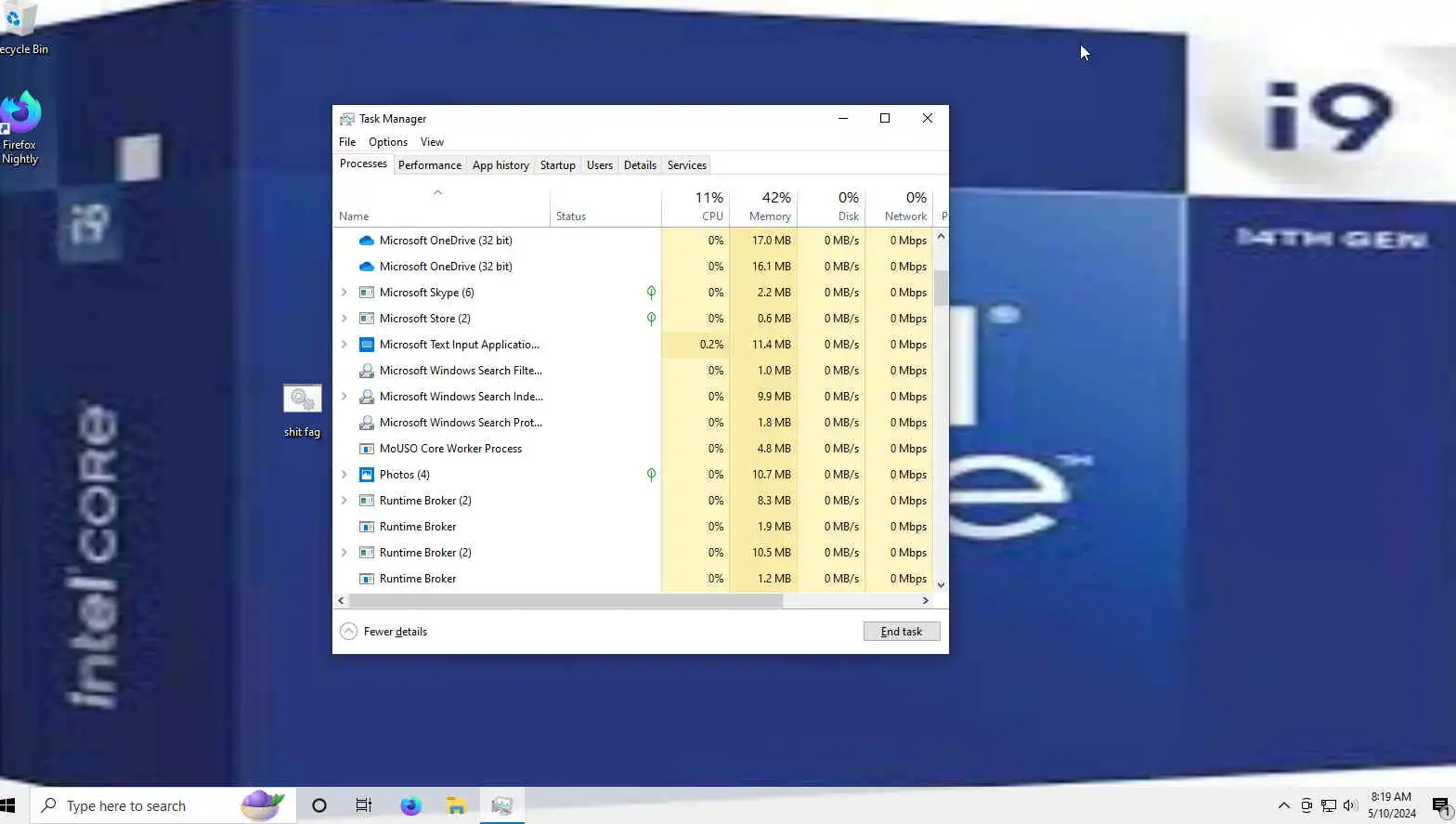
Task: Click the suspended leaf icon for Photos
Action: tap(651, 475)
